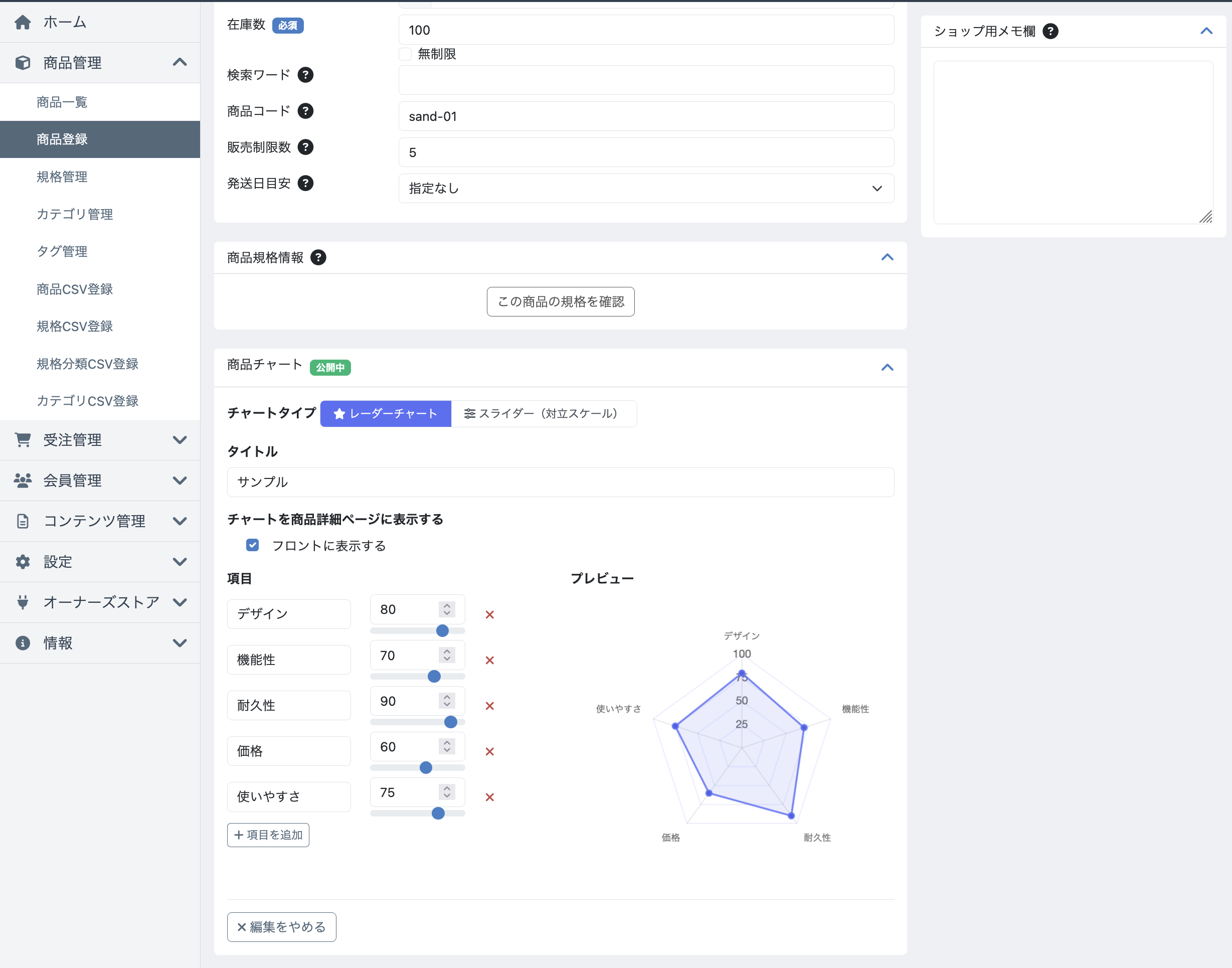Screen dimensions: 1232x968
Task: Open help for 商品コード field
Action: [x=305, y=111]
